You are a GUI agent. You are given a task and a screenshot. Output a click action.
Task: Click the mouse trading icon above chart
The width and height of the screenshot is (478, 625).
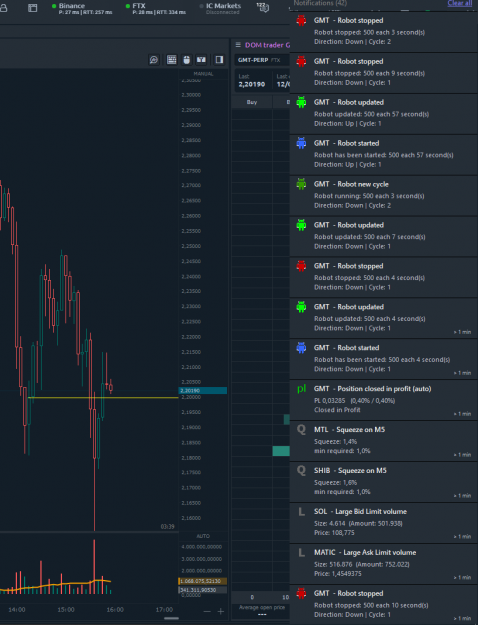[187, 60]
